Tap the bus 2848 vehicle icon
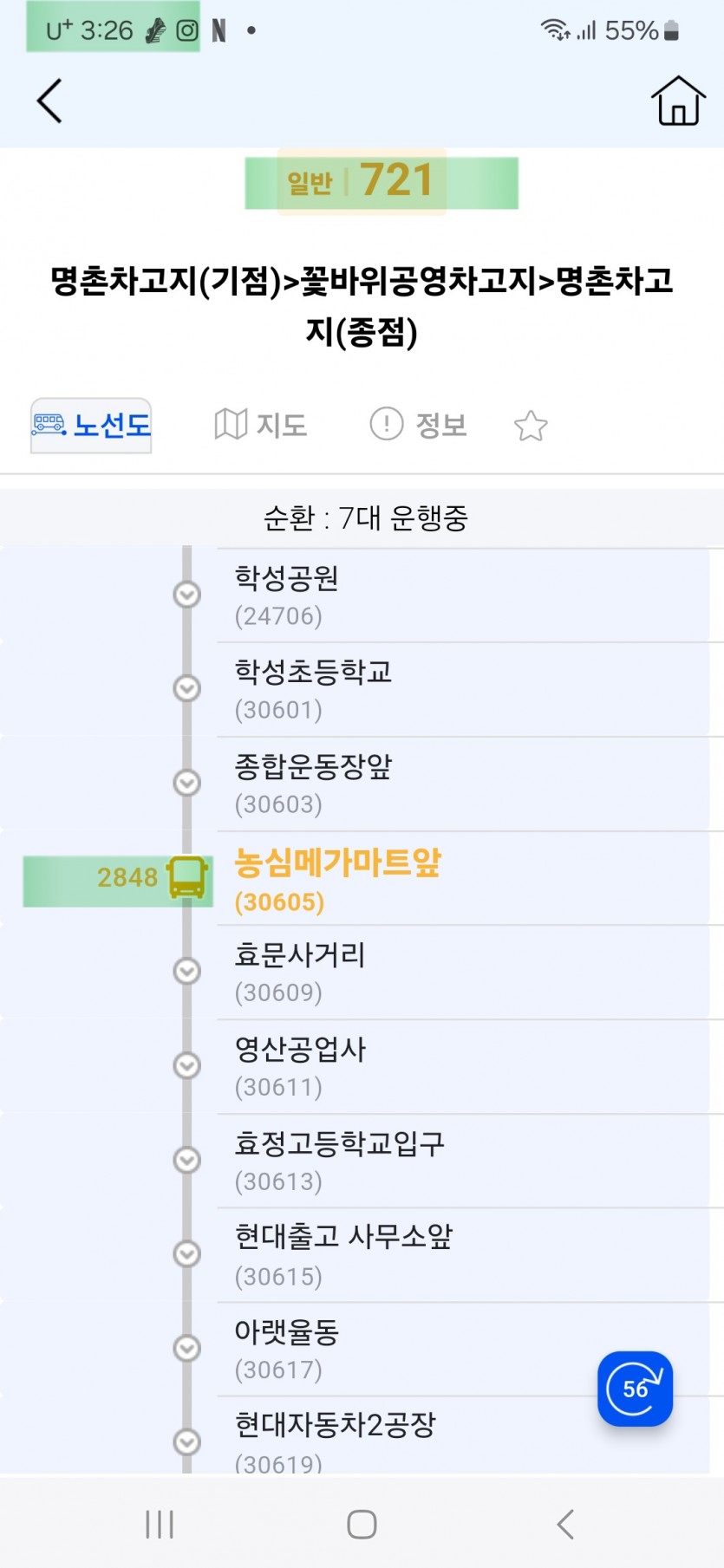Viewport: 724px width, 1568px height. point(186,878)
